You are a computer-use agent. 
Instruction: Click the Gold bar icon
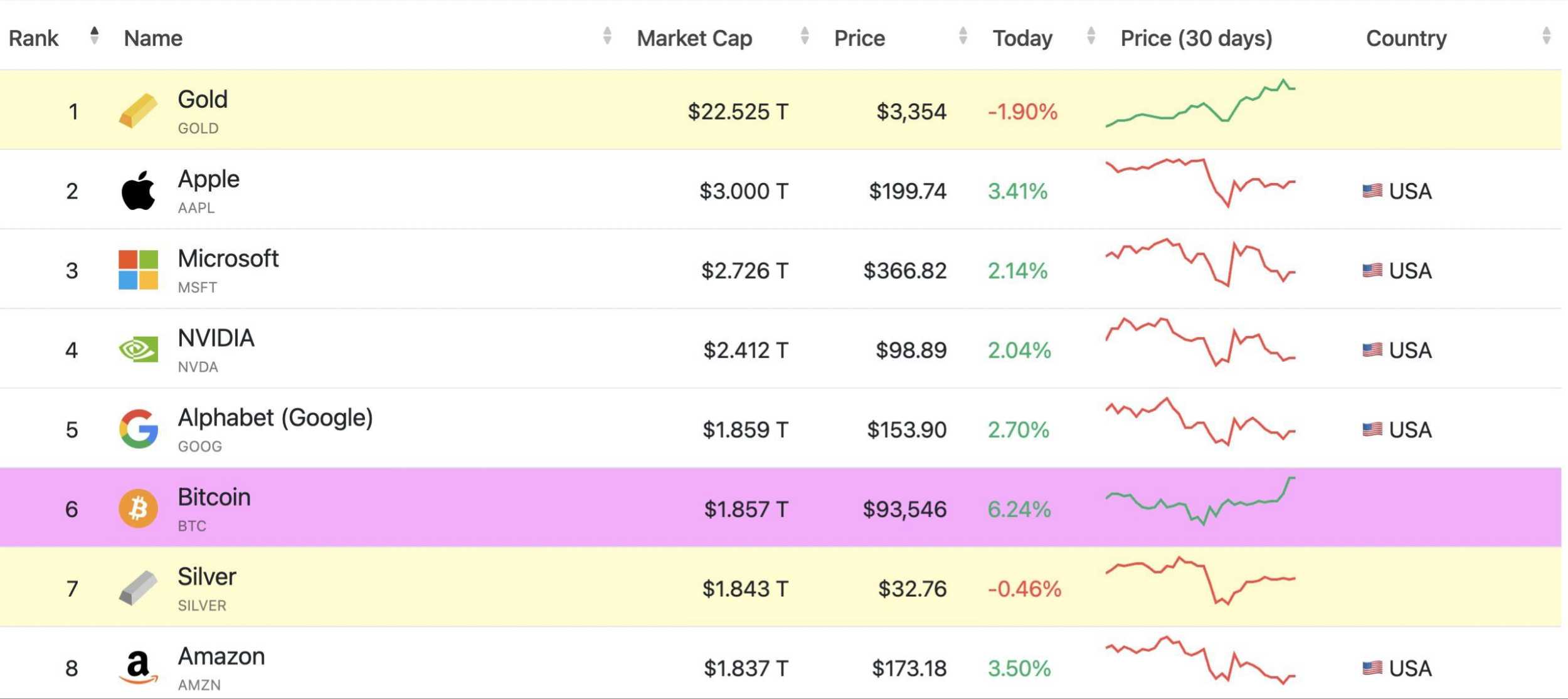[x=138, y=111]
